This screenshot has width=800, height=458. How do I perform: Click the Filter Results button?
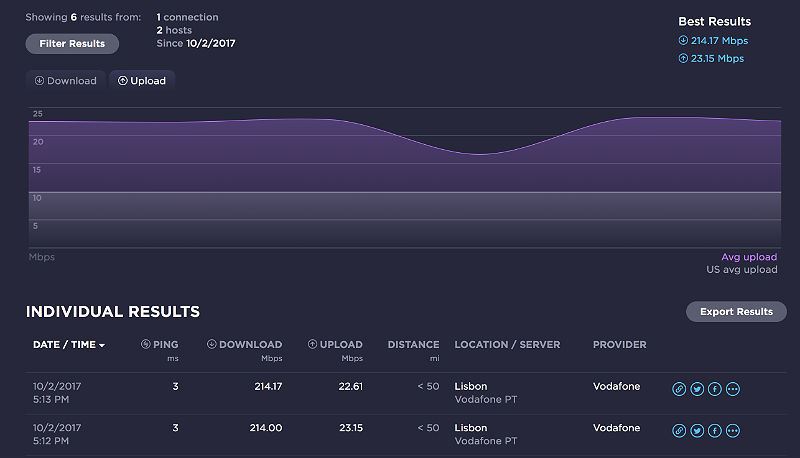point(72,44)
